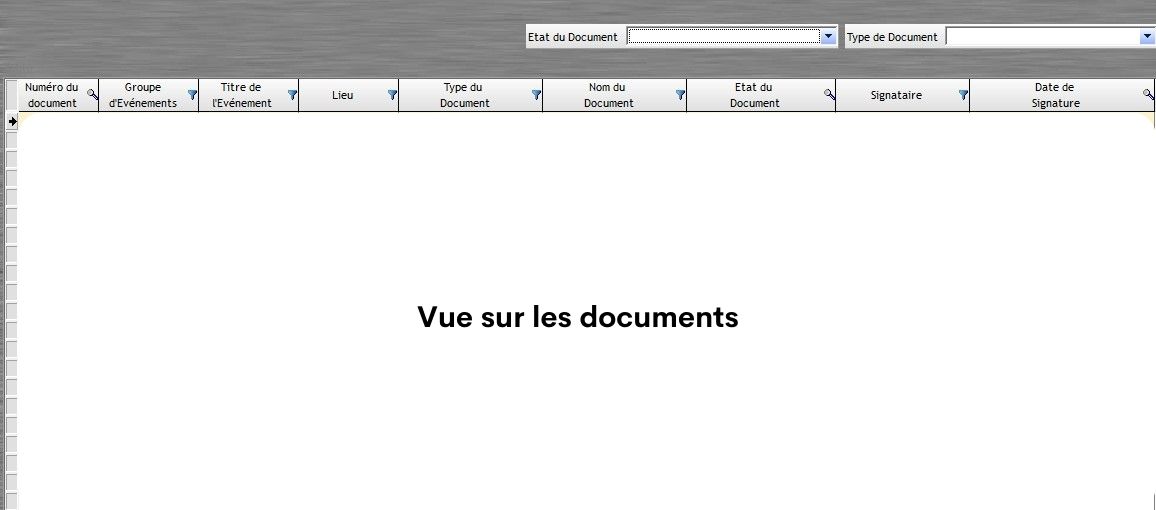
Task: Click the Lieu column header label
Action: pyautogui.click(x=342, y=95)
